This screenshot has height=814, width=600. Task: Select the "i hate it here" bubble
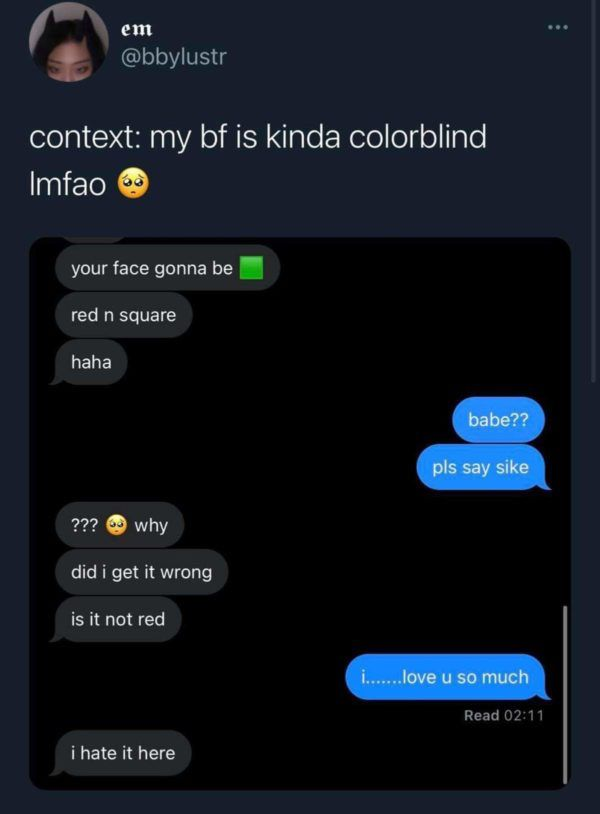(x=121, y=753)
